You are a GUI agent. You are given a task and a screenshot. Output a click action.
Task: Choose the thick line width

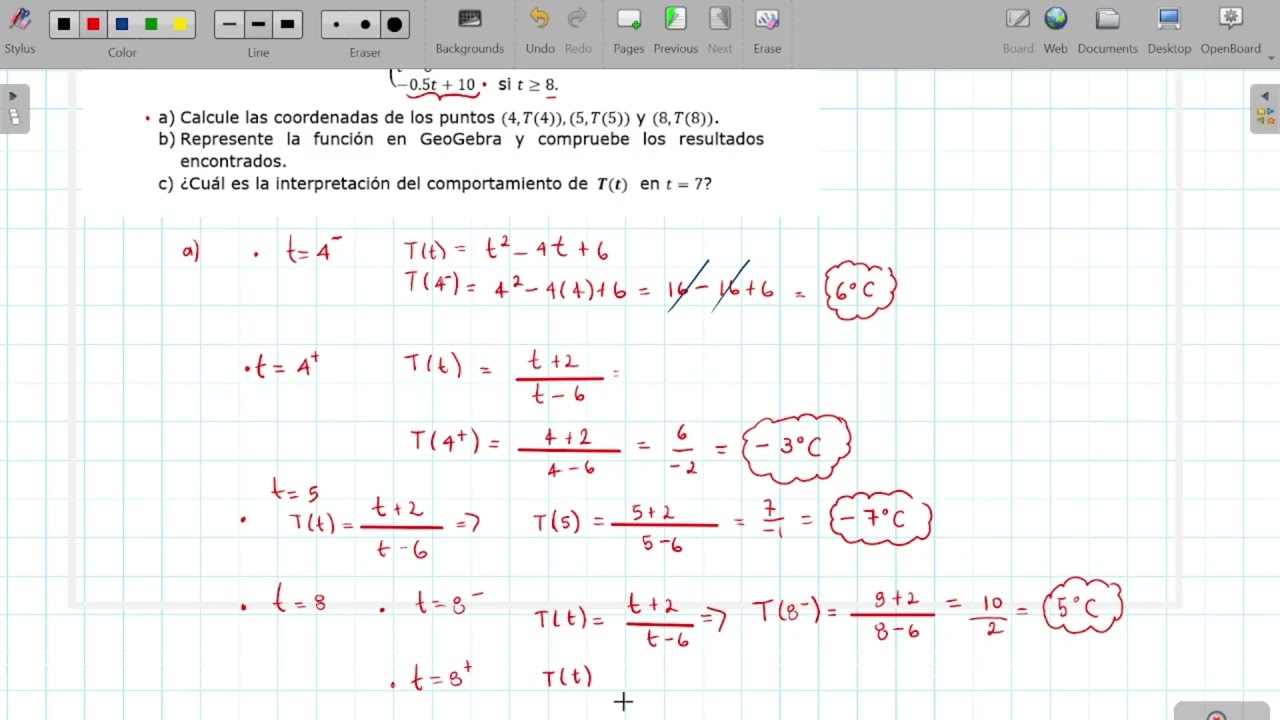pyautogui.click(x=288, y=25)
